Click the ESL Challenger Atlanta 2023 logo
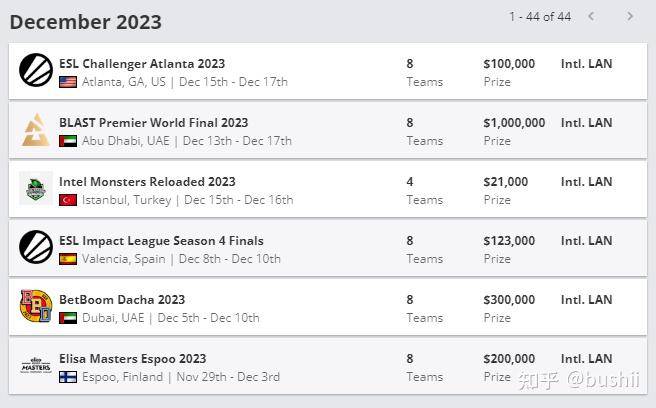Viewport: 656px width, 408px height. pyautogui.click(x=36, y=70)
